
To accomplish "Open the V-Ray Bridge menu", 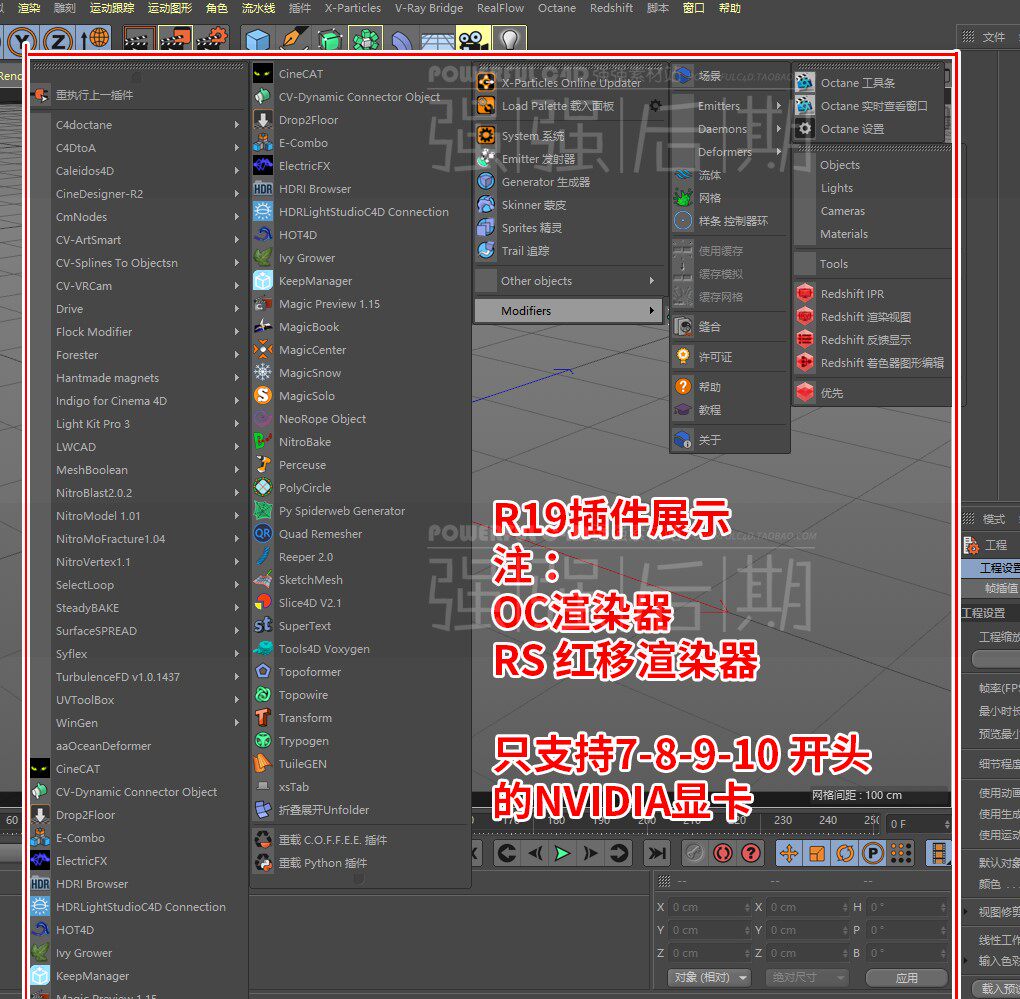I will (429, 8).
